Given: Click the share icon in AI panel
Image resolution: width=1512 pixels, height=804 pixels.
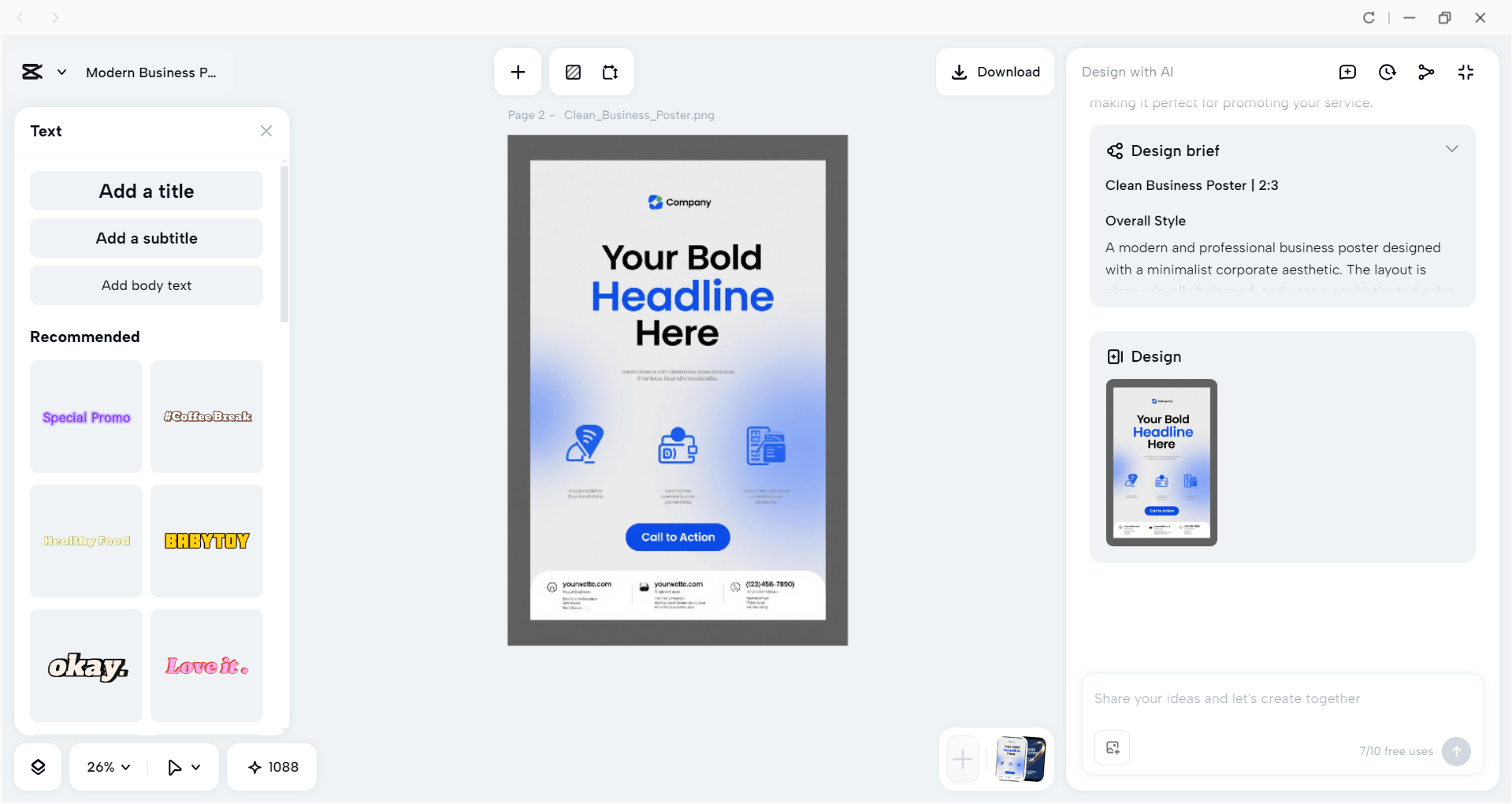Looking at the screenshot, I should click(x=1426, y=73).
